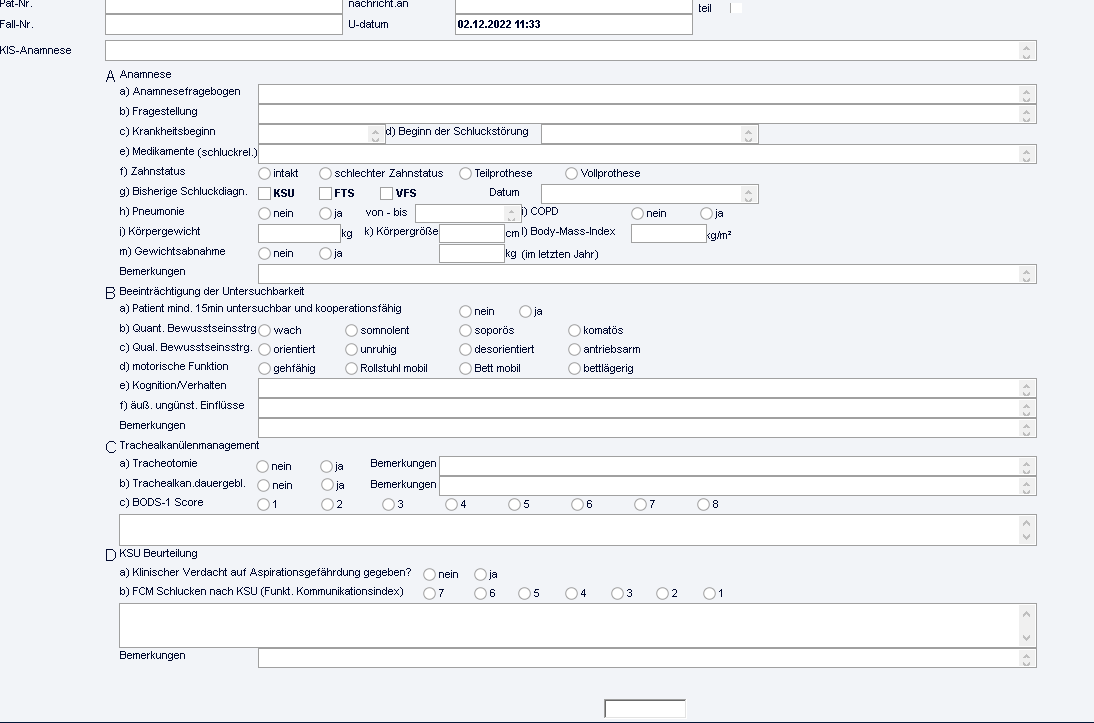Choose 'antriebsarm' radio button

[574, 349]
